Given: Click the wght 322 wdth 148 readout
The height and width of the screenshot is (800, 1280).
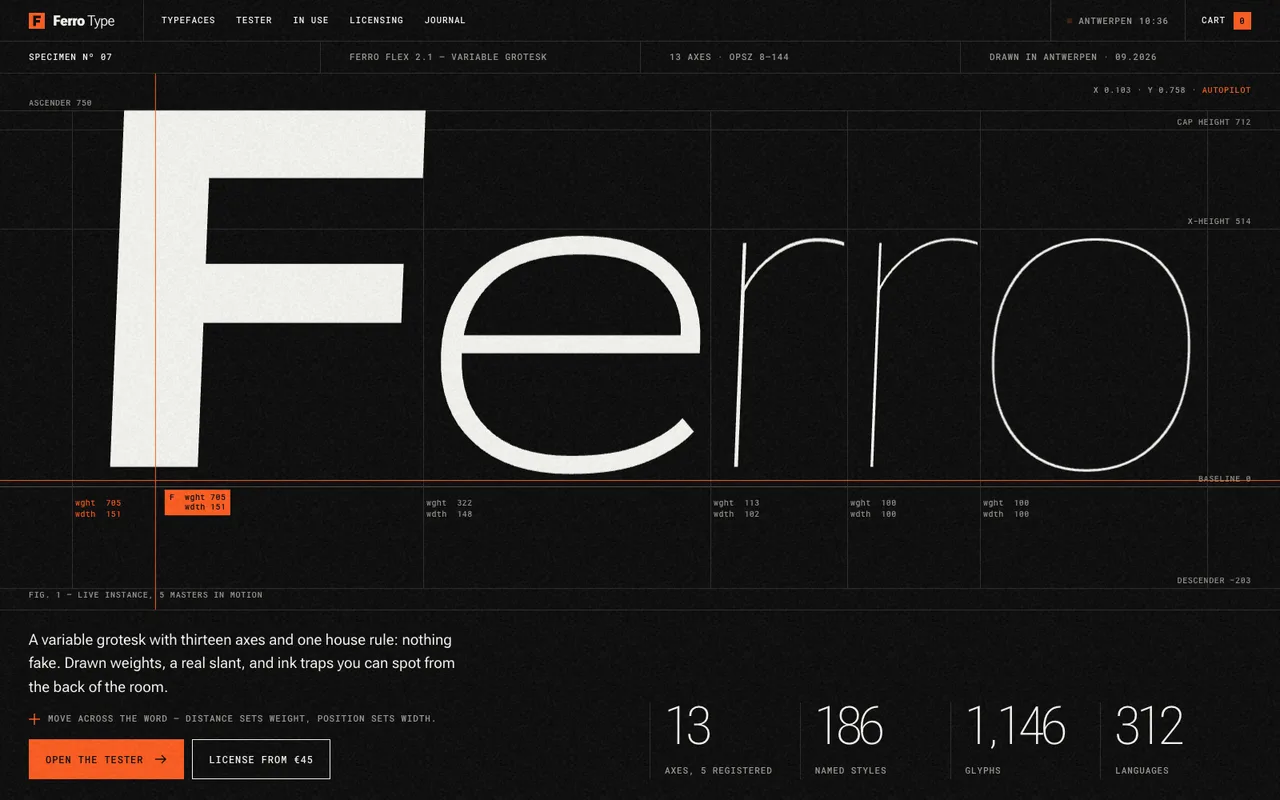Looking at the screenshot, I should [x=449, y=508].
